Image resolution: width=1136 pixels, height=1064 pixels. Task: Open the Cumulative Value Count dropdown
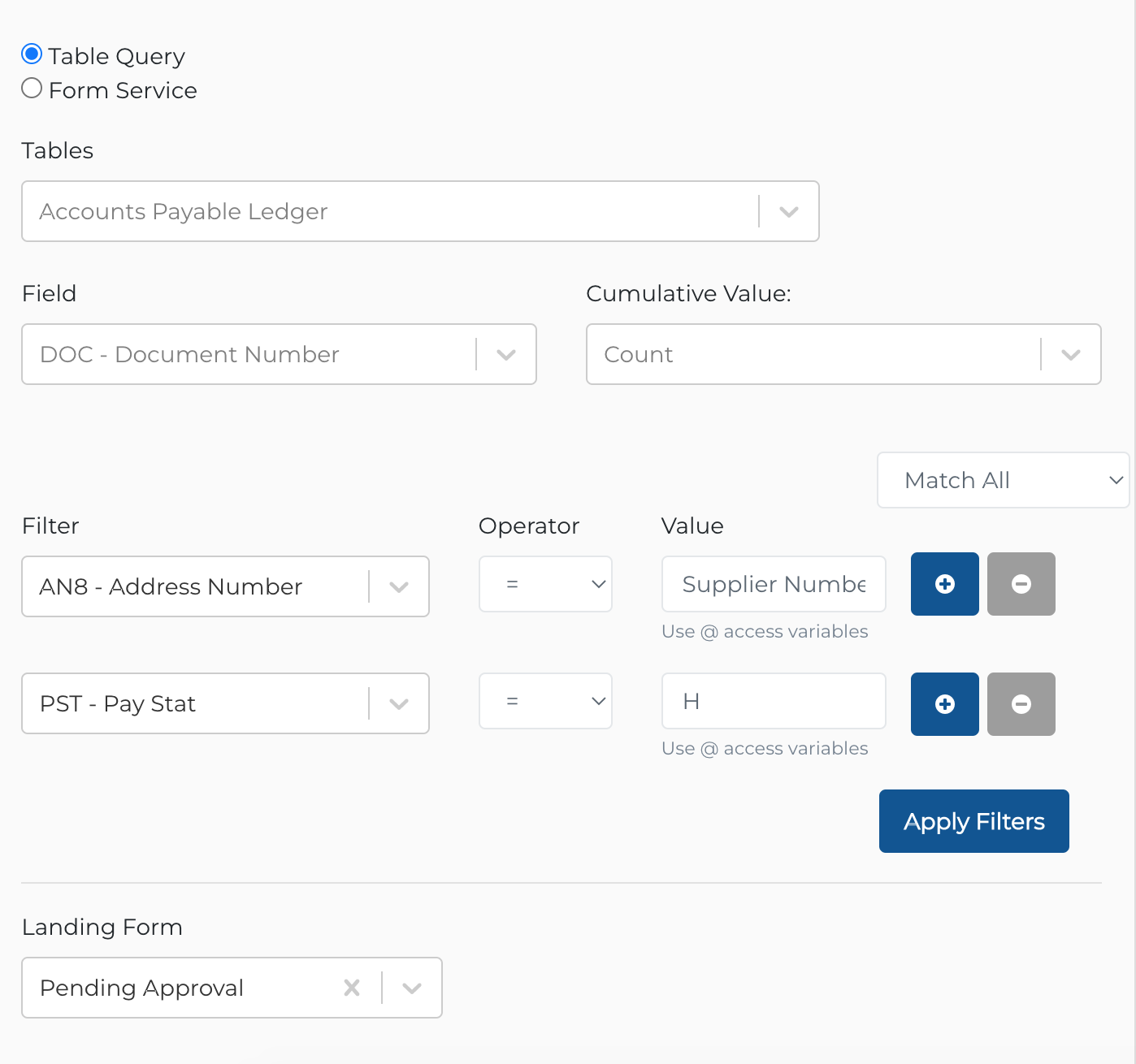click(843, 354)
